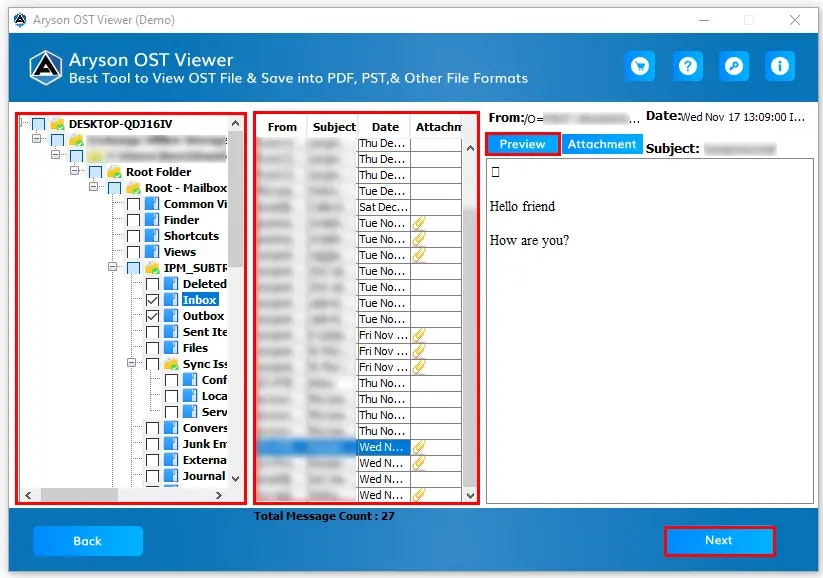Uncheck the Inbox checkbox

[x=152, y=300]
